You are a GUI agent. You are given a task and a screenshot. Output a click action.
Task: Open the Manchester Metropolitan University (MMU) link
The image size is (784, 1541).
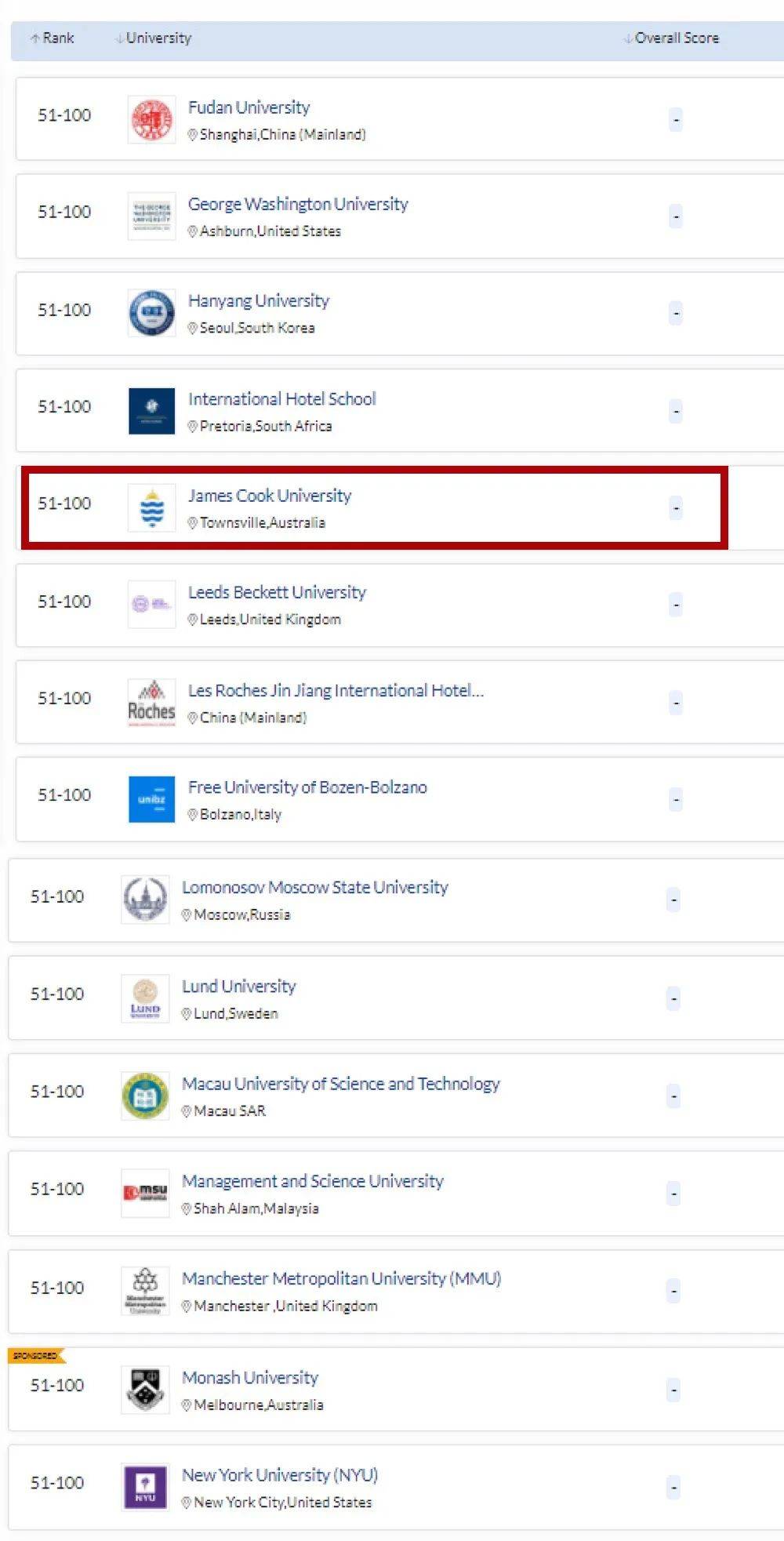coord(341,1278)
